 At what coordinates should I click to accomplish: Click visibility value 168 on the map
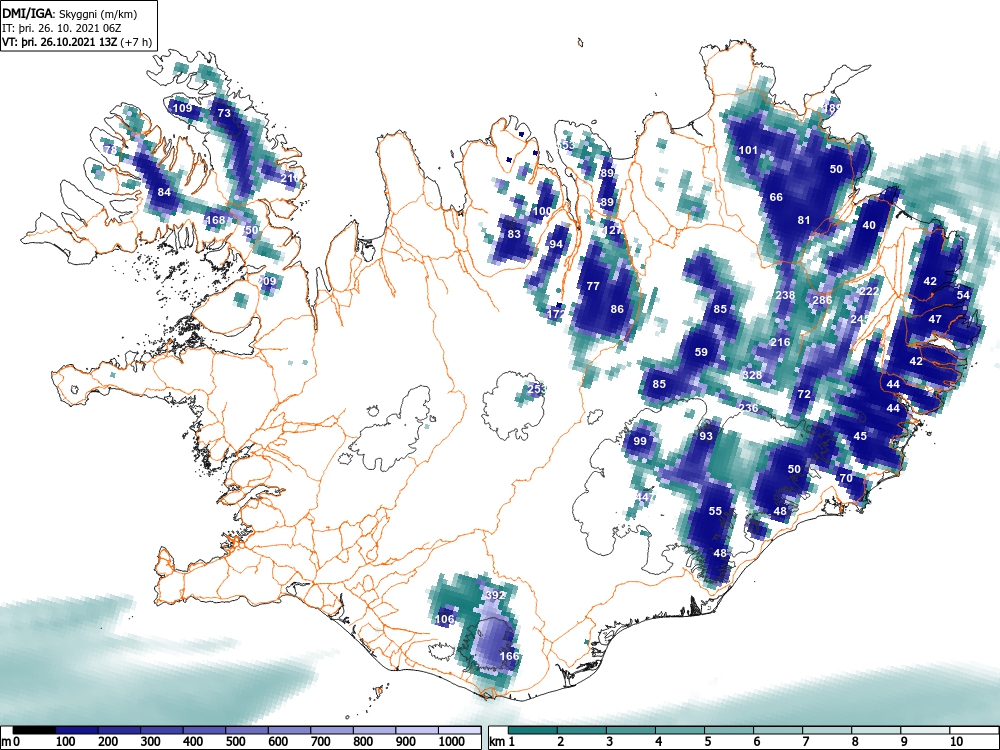(216, 220)
